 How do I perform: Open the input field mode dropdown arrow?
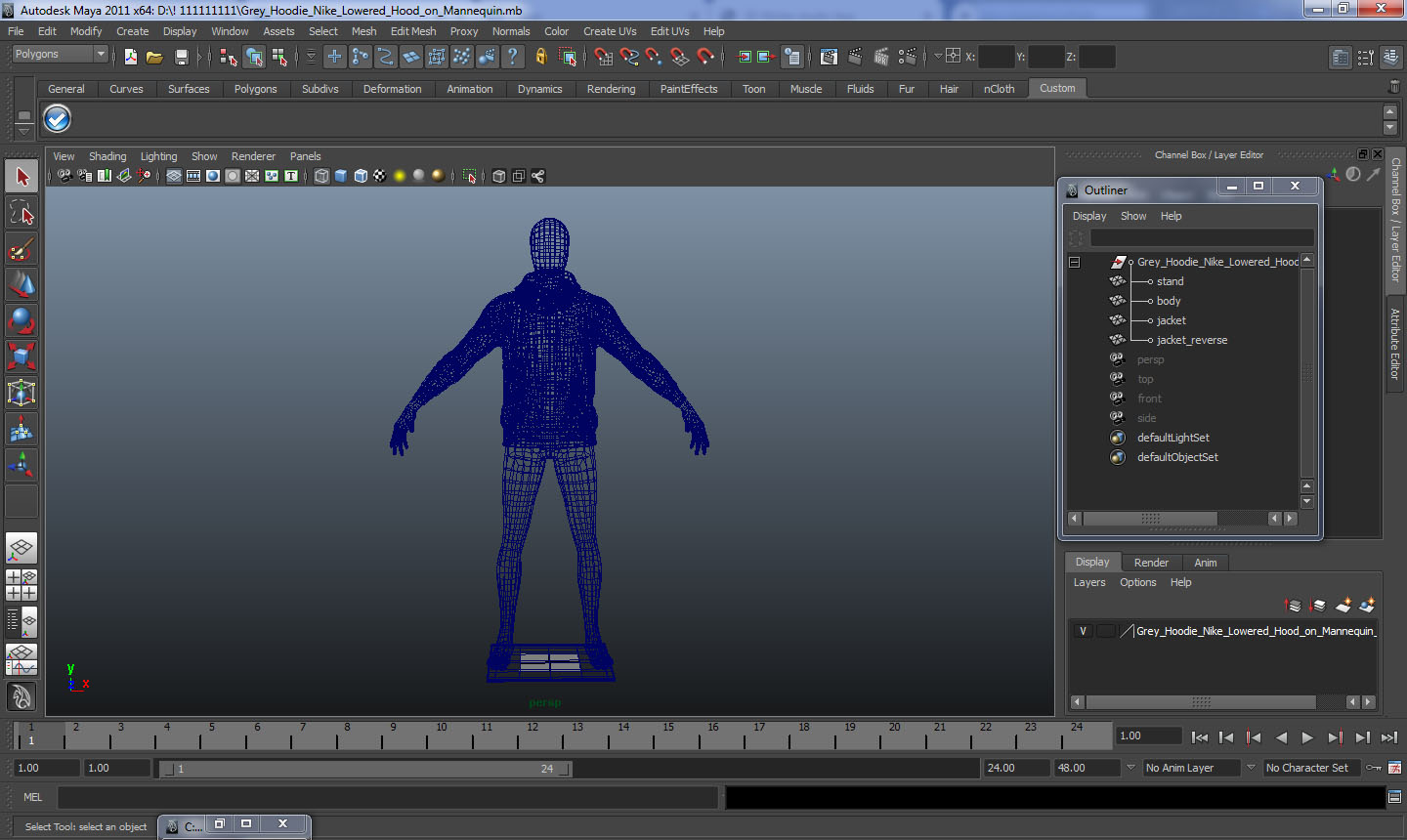(x=938, y=56)
